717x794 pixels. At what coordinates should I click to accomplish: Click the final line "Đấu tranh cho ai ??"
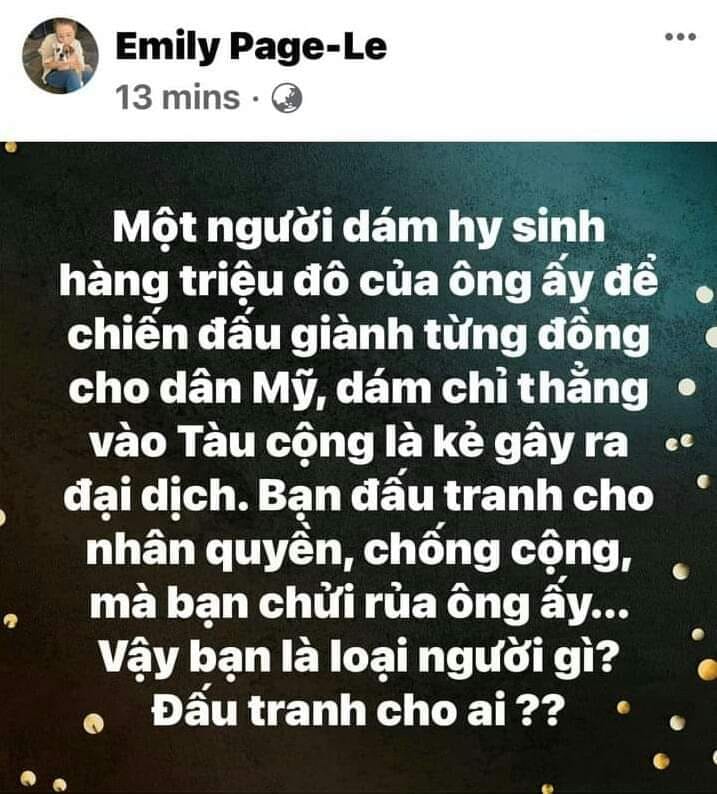[x=358, y=709]
